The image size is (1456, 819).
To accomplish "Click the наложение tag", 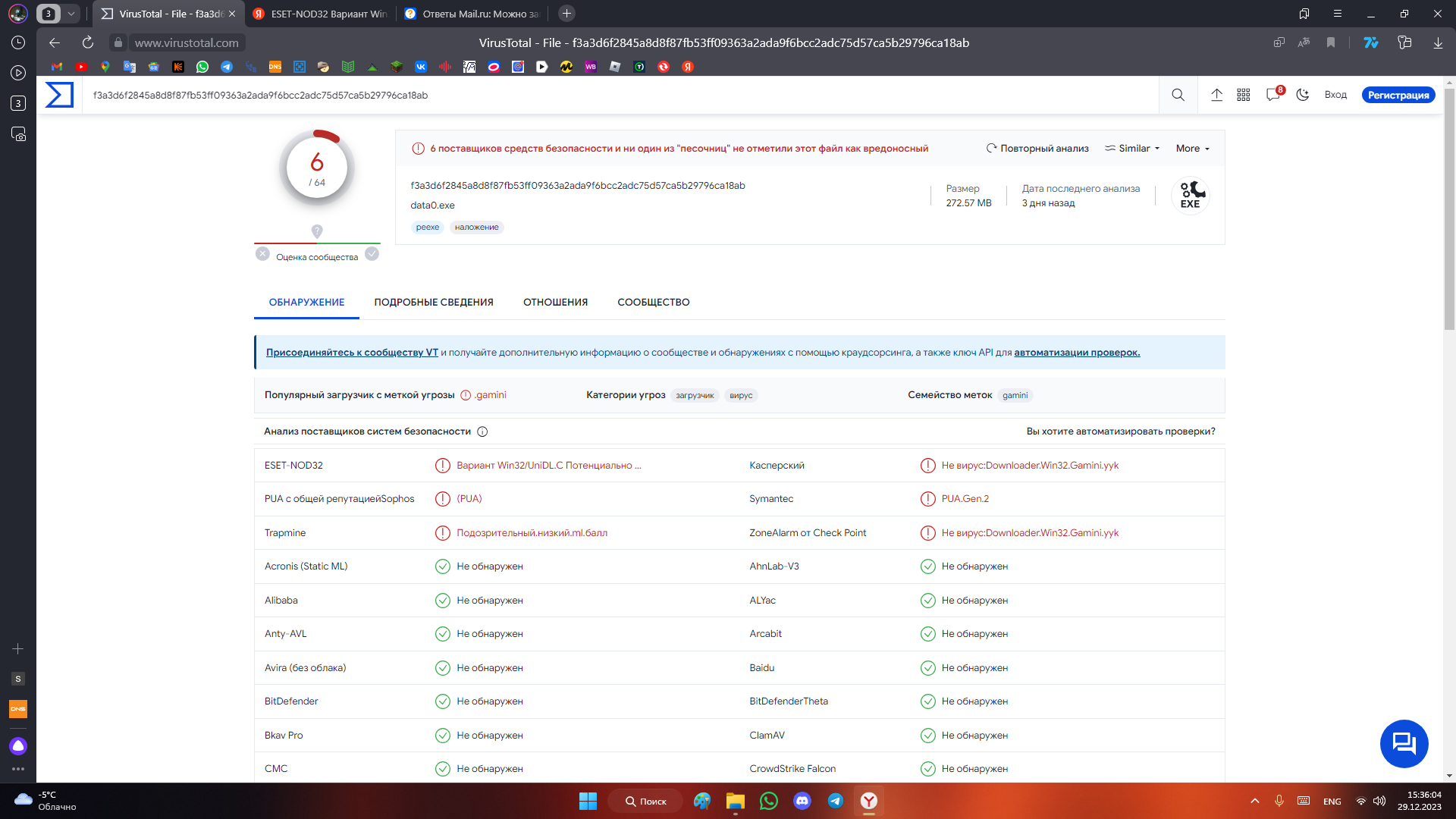I will click(477, 227).
